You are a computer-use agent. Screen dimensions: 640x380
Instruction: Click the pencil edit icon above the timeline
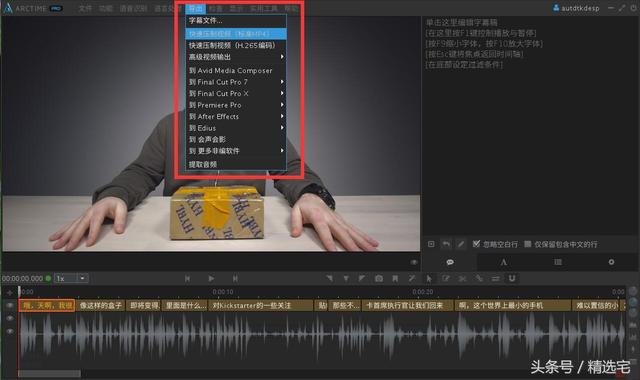(x=445, y=278)
